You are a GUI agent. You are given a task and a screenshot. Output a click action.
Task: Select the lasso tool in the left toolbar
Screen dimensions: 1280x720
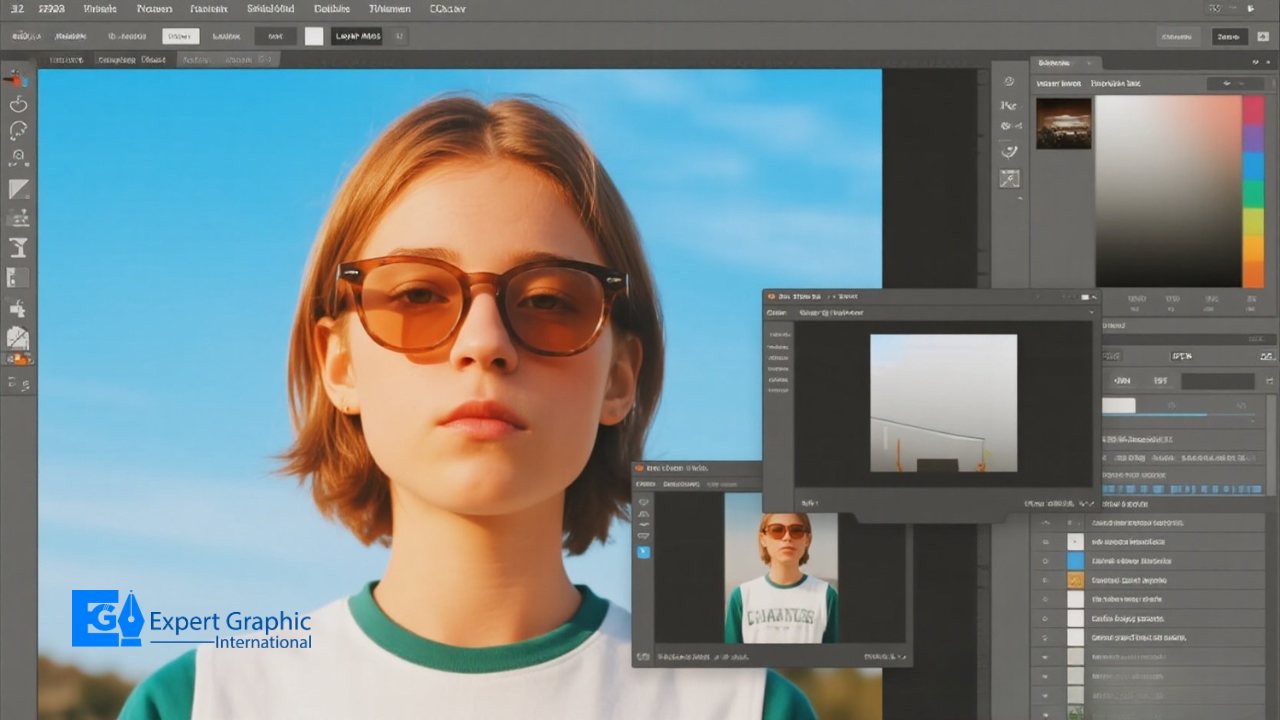click(x=18, y=131)
